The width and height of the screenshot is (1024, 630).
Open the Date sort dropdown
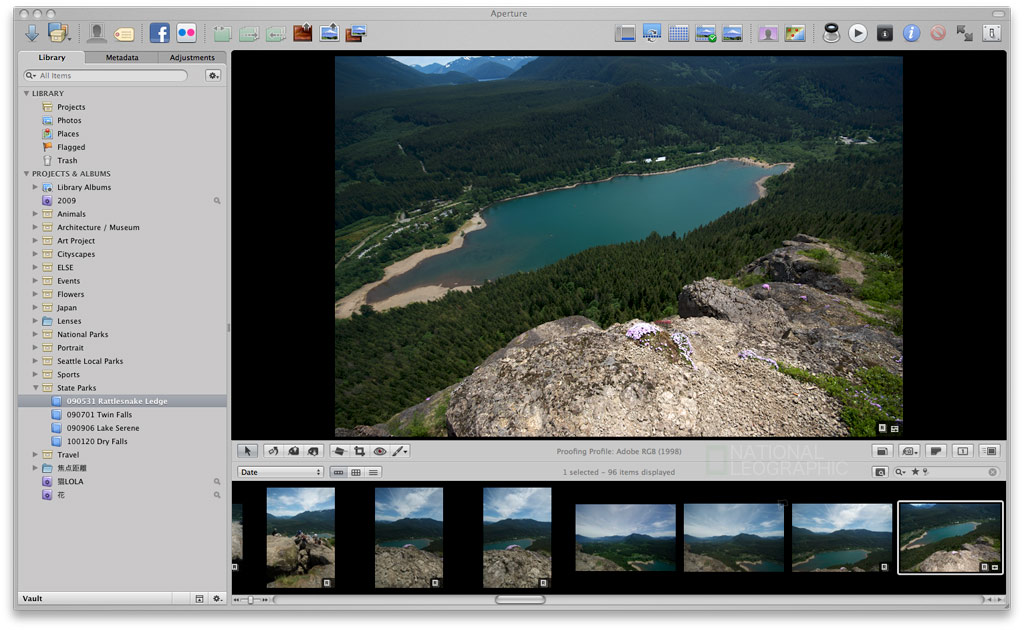click(281, 472)
